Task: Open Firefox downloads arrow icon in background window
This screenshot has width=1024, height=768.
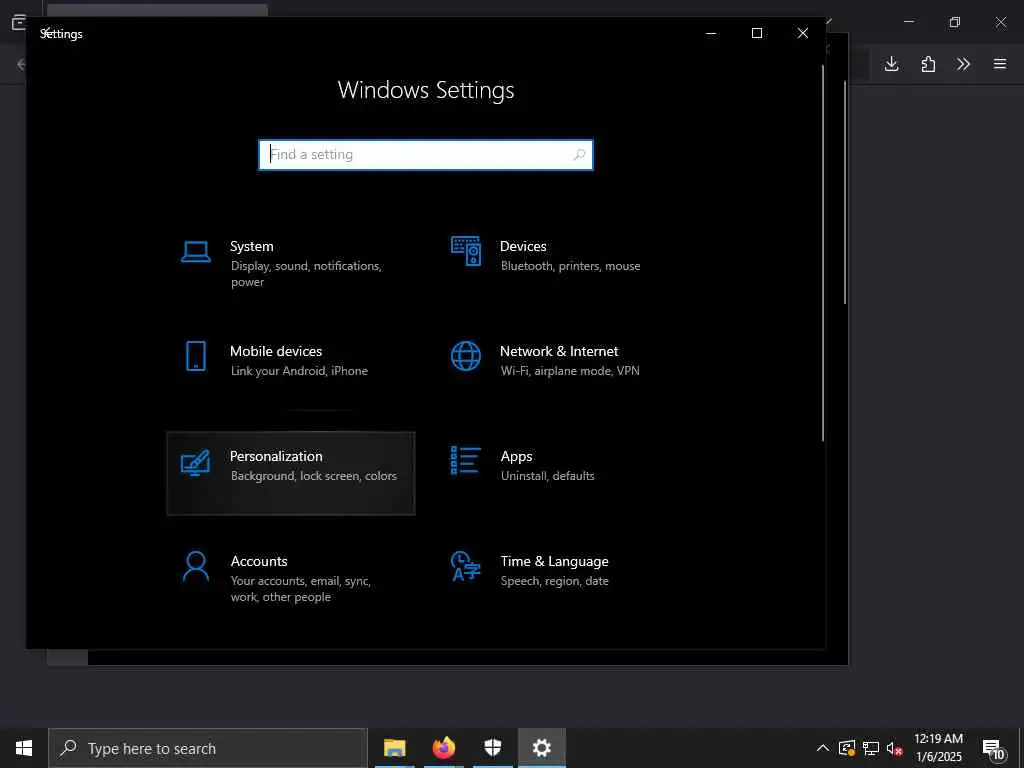Action: coord(891,64)
